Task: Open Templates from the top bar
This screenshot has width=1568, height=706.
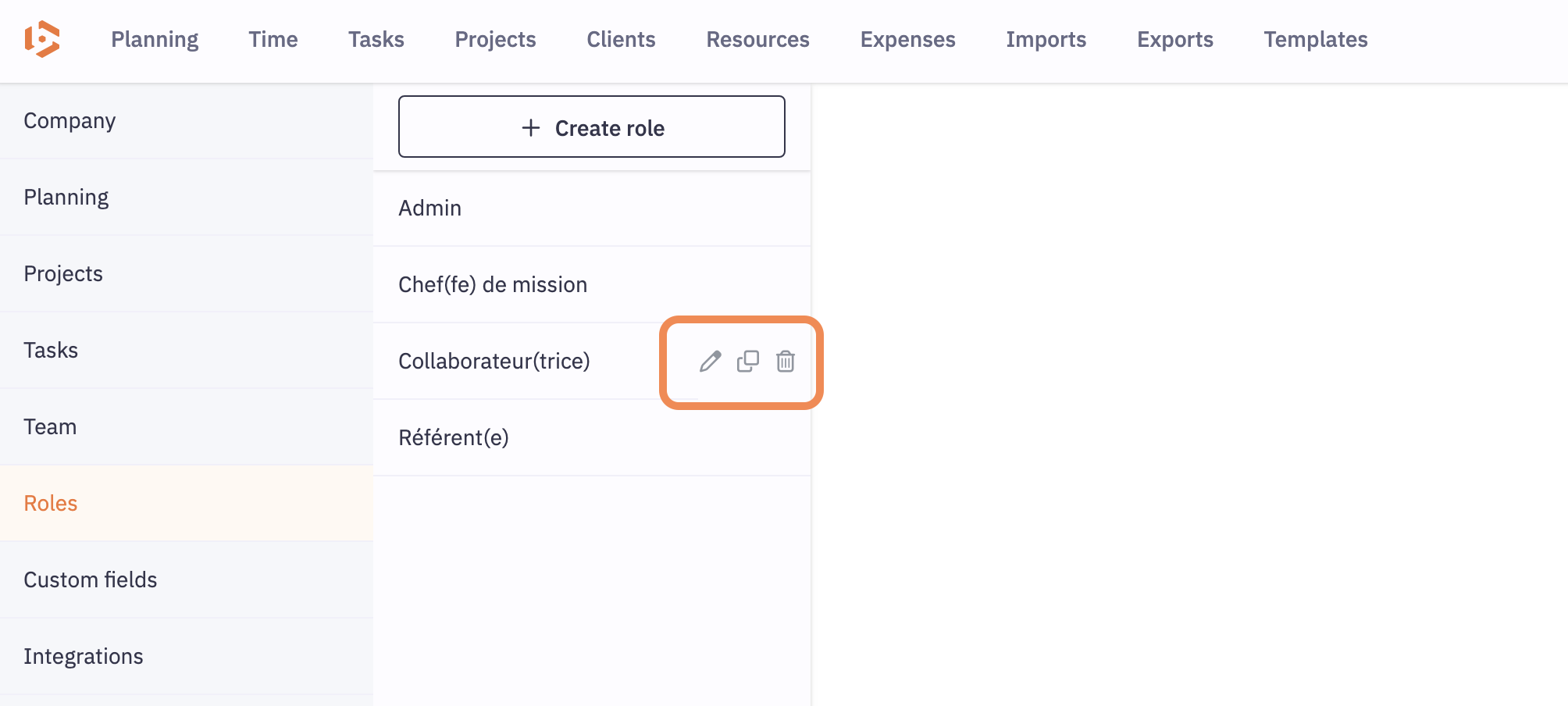Action: click(x=1315, y=40)
